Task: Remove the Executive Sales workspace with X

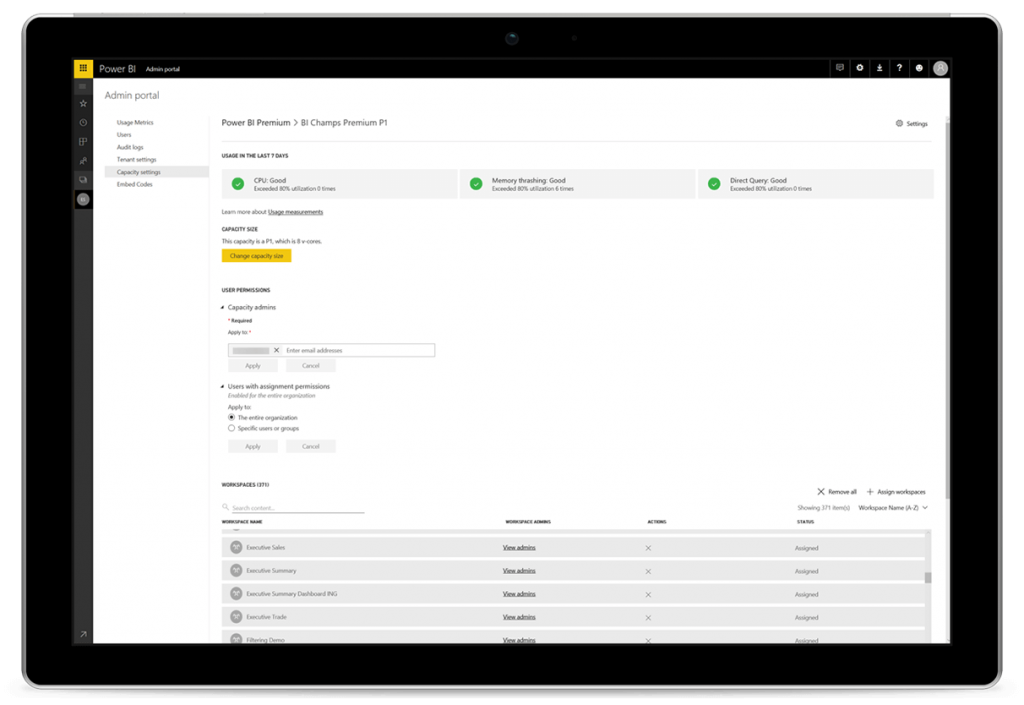Action: click(648, 548)
